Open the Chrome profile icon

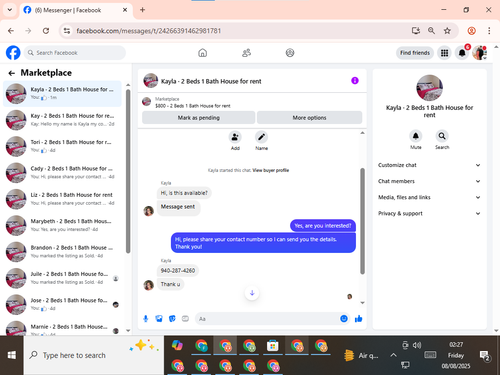tap(471, 31)
